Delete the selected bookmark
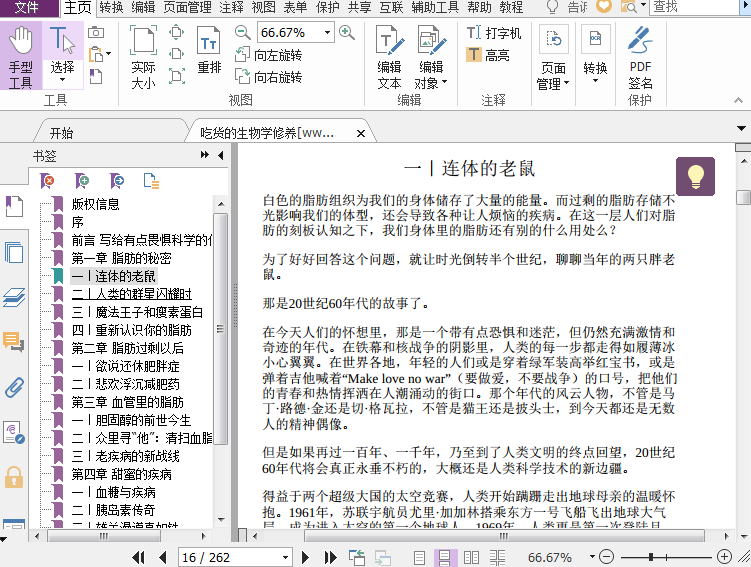Image resolution: width=751 pixels, height=567 pixels. click(47, 181)
